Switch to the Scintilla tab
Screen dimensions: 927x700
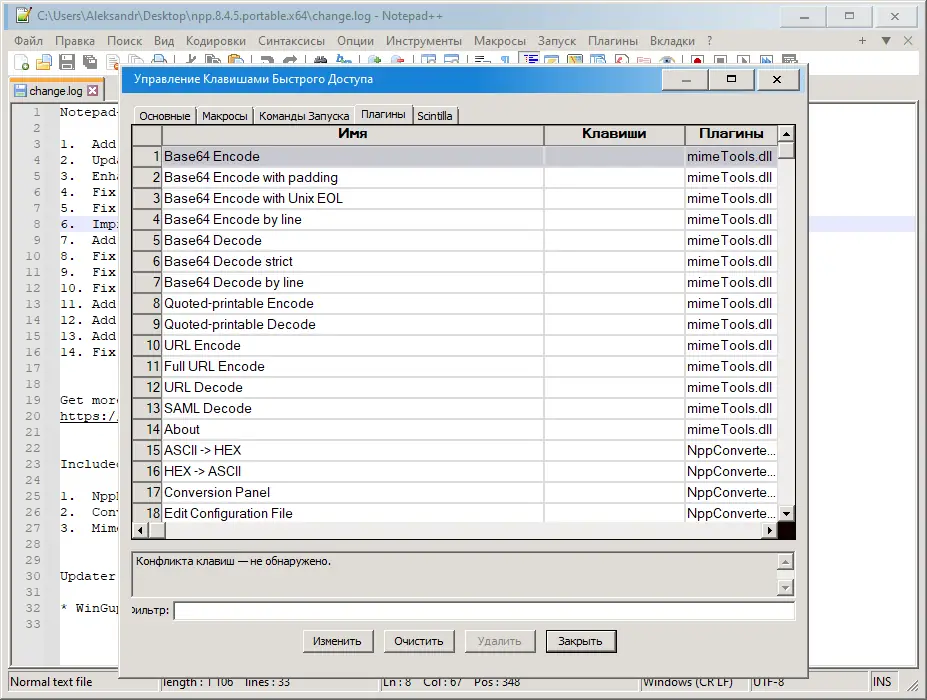[x=435, y=115]
